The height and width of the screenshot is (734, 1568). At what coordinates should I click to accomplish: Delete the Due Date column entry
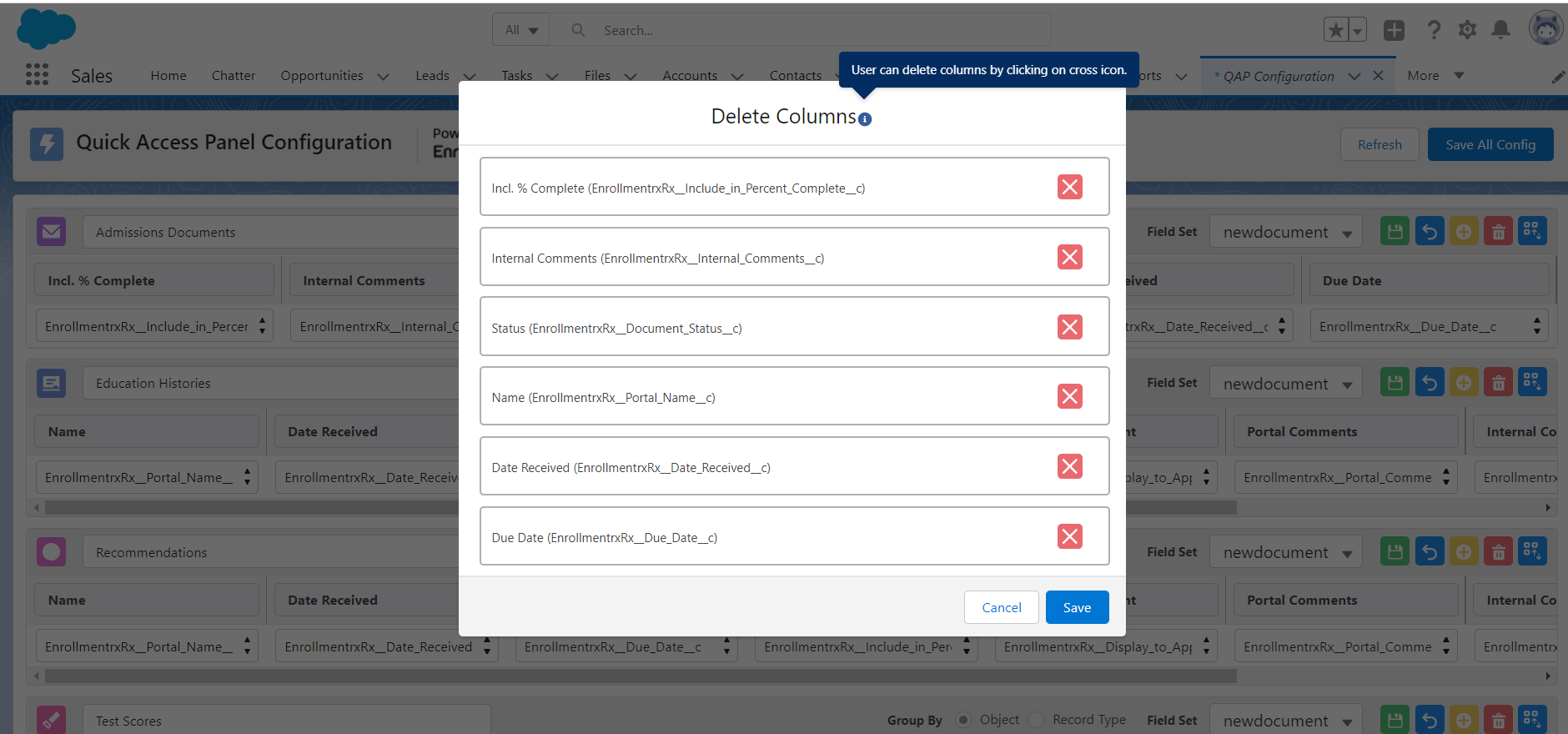click(1069, 536)
